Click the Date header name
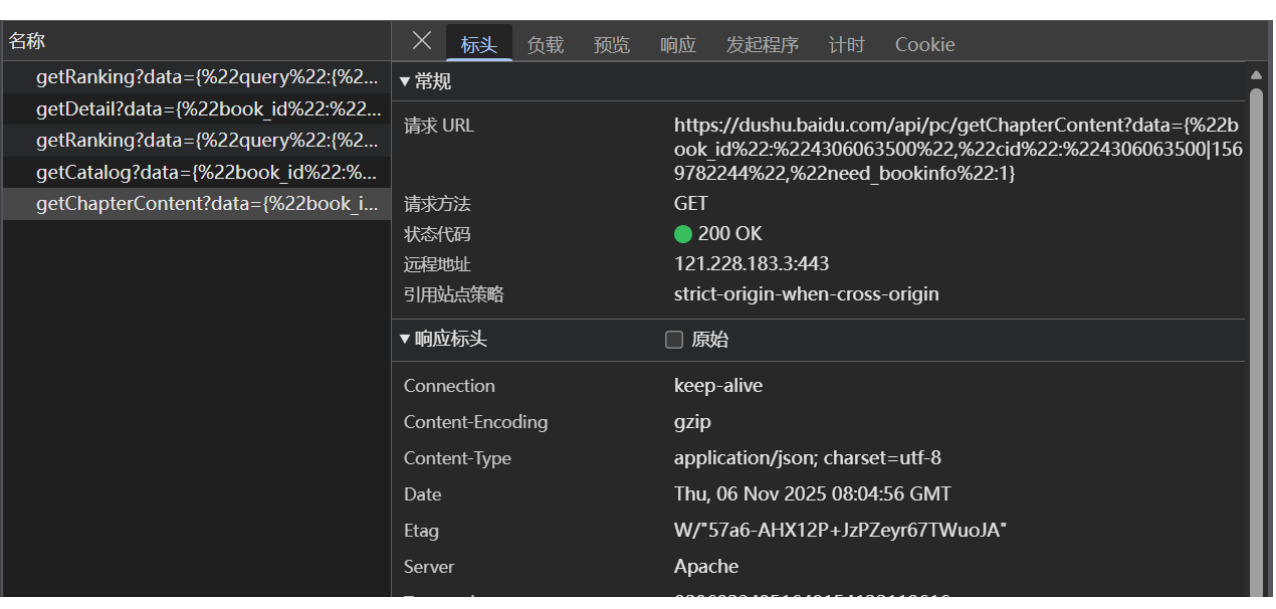This screenshot has height=609, width=1276. pyautogui.click(x=422, y=494)
